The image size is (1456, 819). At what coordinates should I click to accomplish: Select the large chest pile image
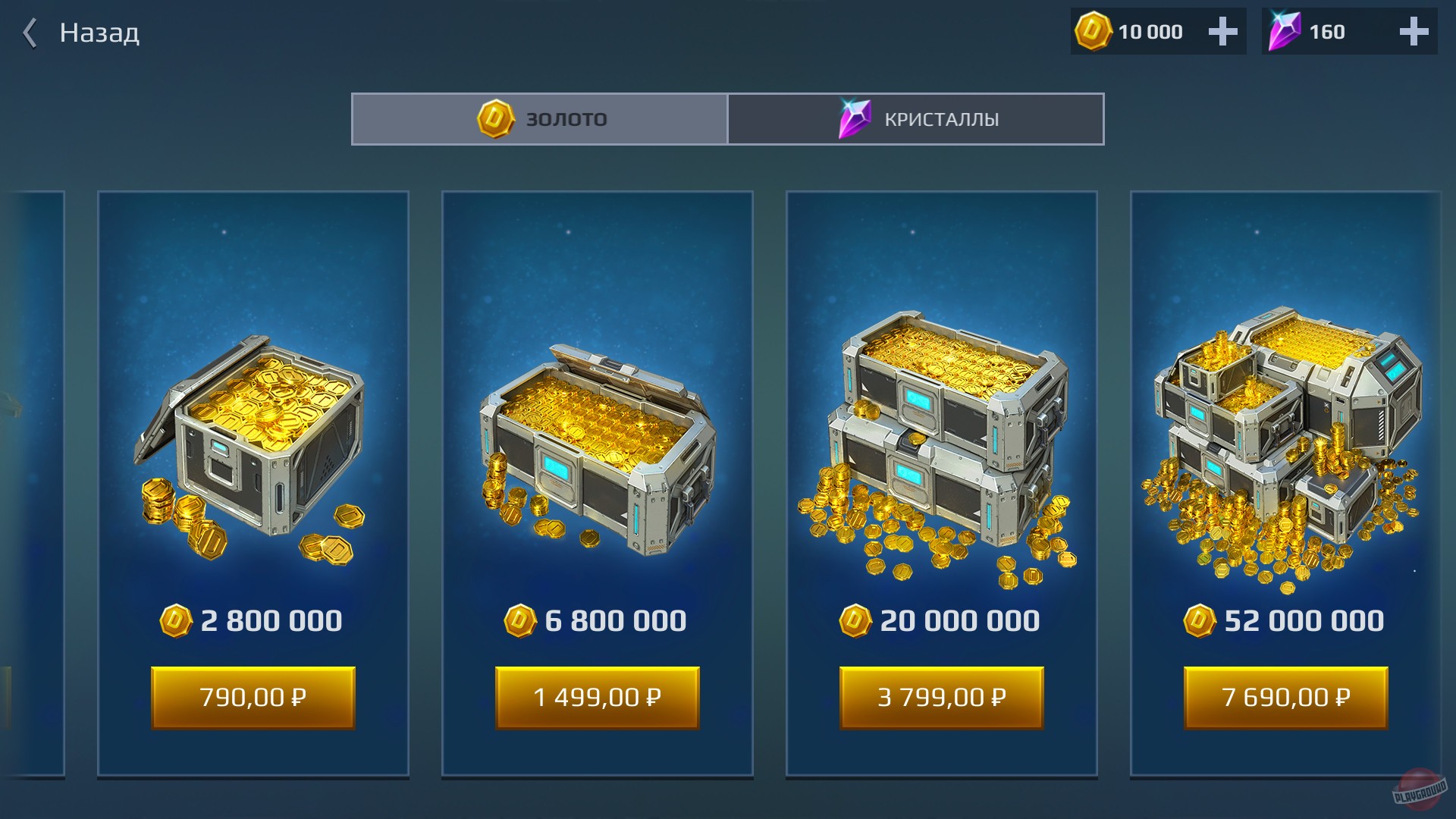1282,449
